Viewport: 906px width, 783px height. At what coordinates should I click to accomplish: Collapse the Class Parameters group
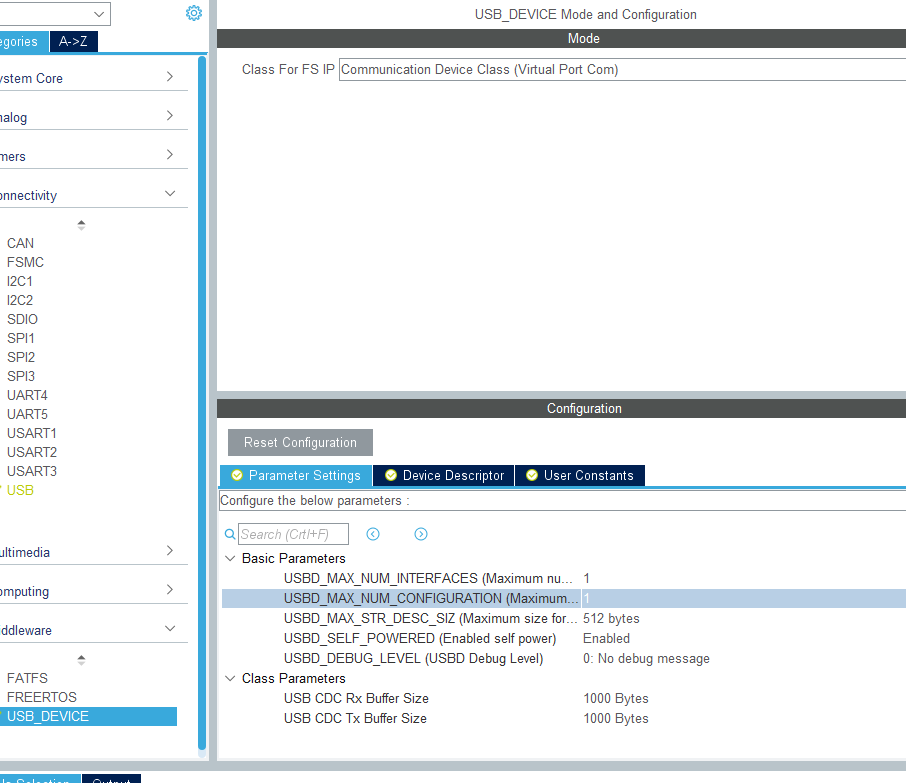230,678
